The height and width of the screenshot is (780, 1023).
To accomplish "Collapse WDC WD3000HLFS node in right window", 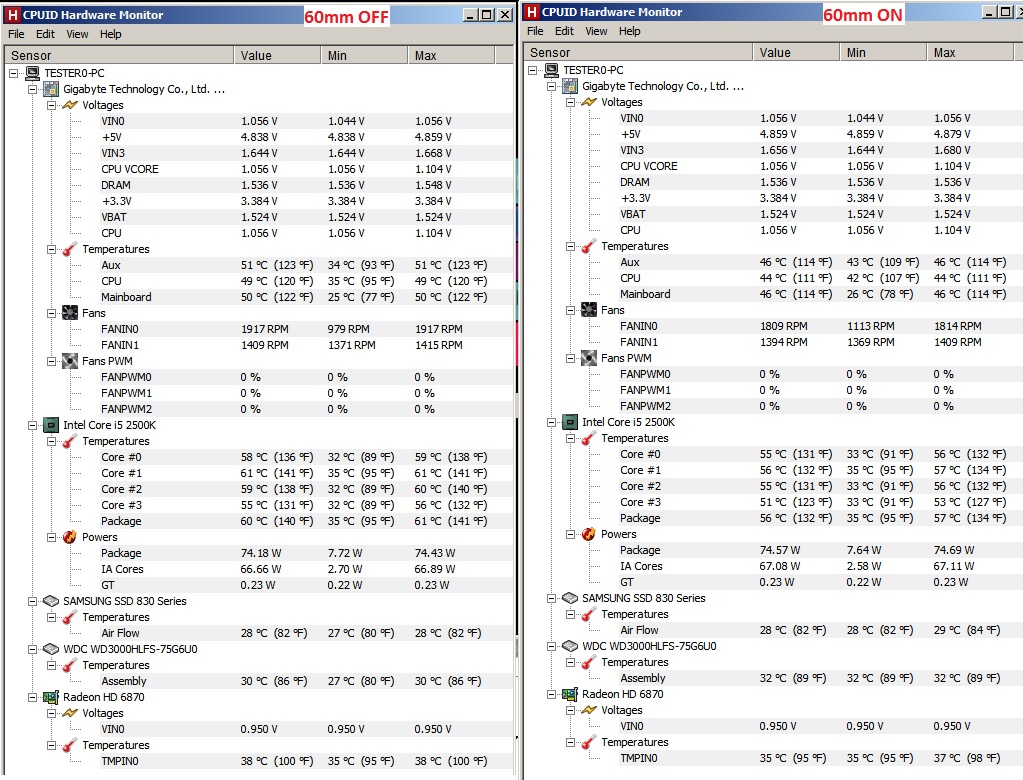I will coord(551,646).
